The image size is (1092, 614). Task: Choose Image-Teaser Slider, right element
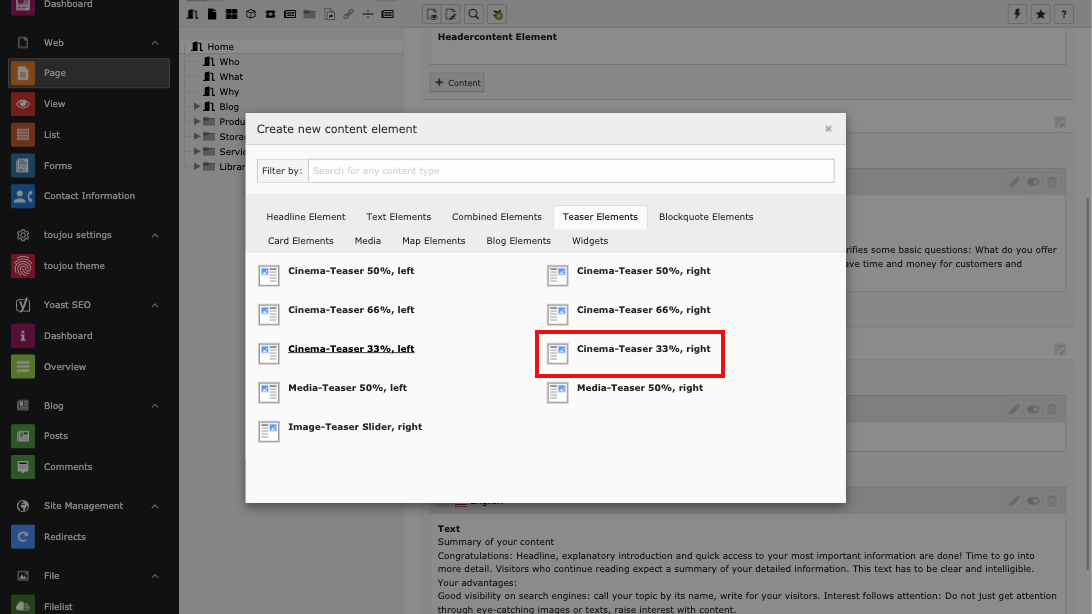pos(354,427)
